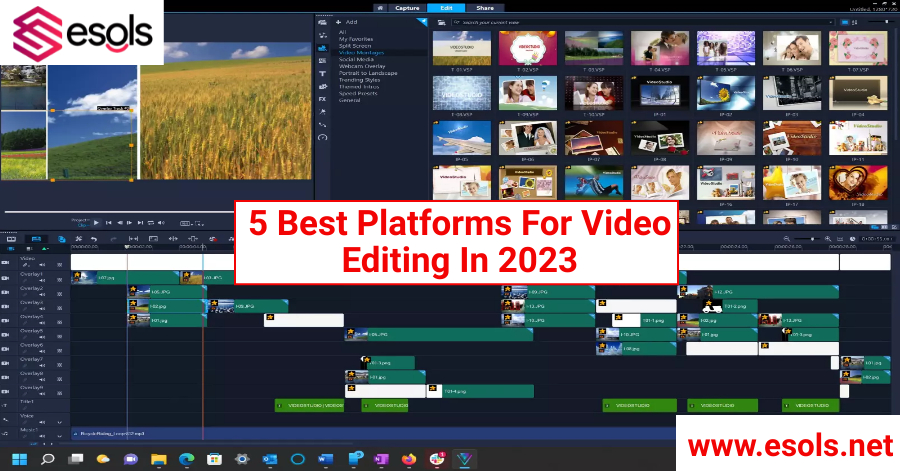Jump to the start of preview
This screenshot has height=471, width=900.
point(108,223)
